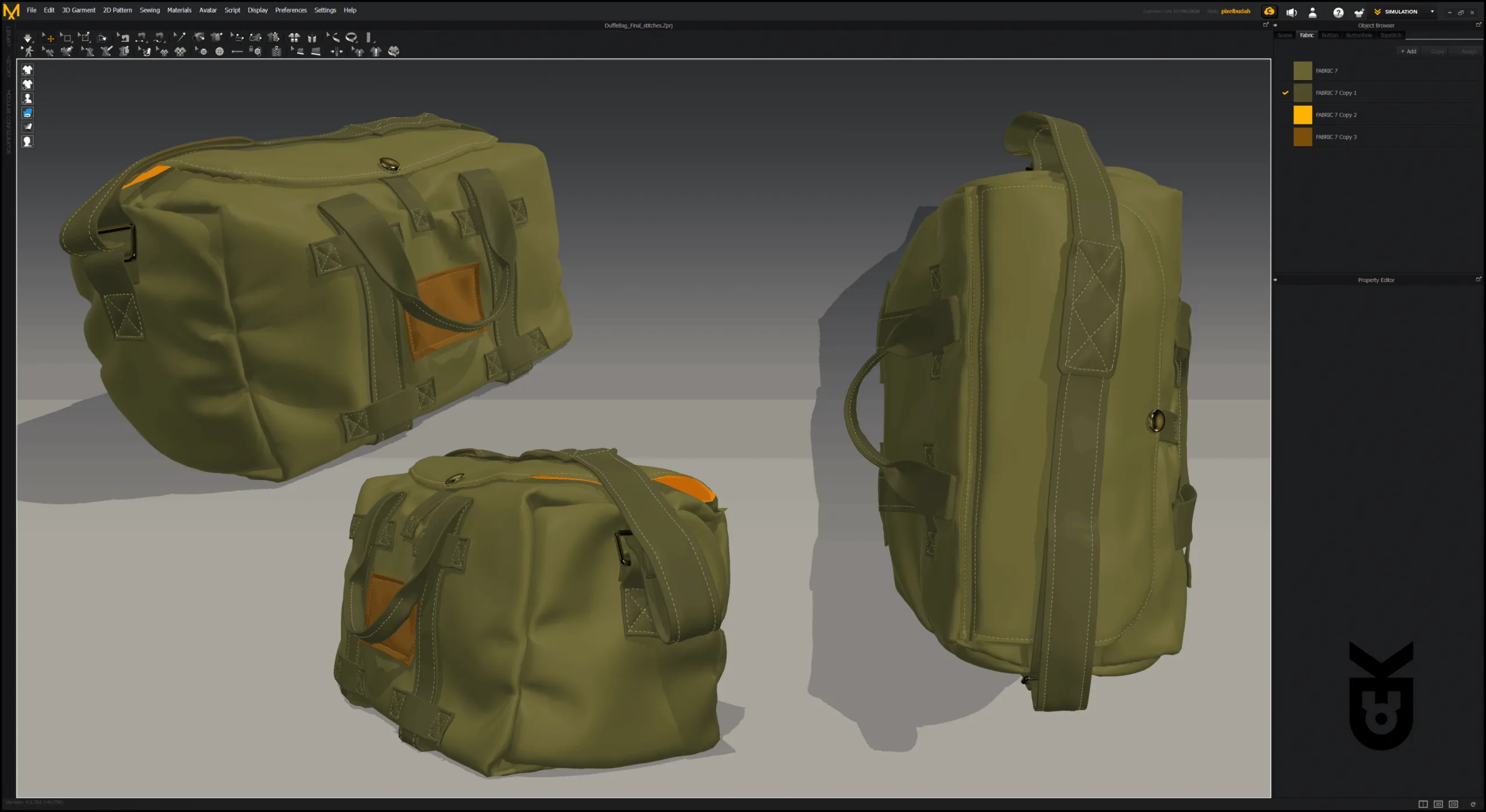1486x812 pixels.
Task: Switch to the Scene tab in Object Browser
Action: [x=1285, y=35]
